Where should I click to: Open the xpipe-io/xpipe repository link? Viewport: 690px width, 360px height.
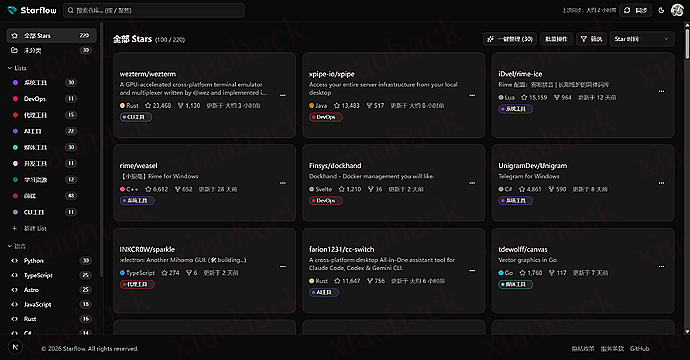pyautogui.click(x=332, y=74)
